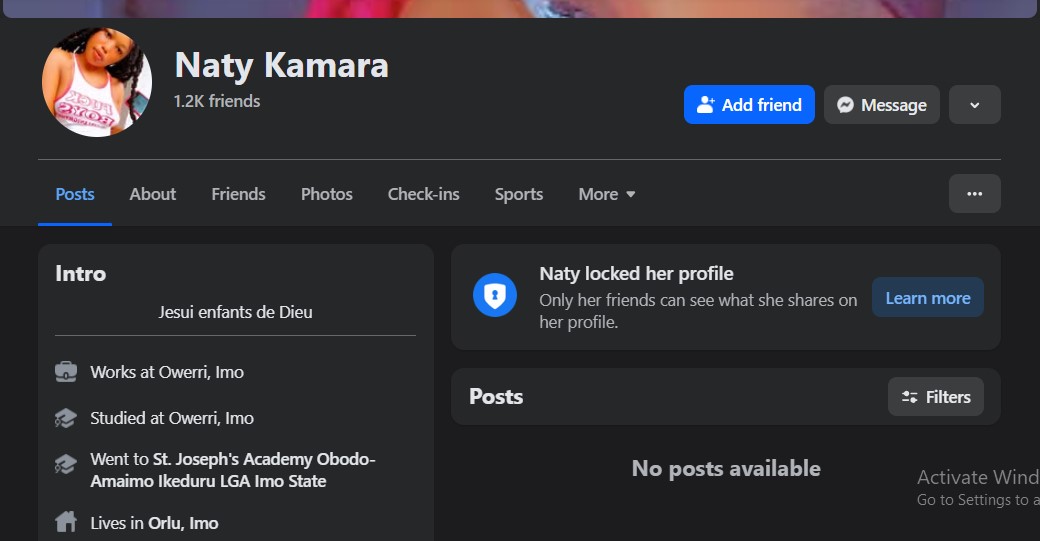
Task: Expand the More tab dropdown
Action: 607,194
